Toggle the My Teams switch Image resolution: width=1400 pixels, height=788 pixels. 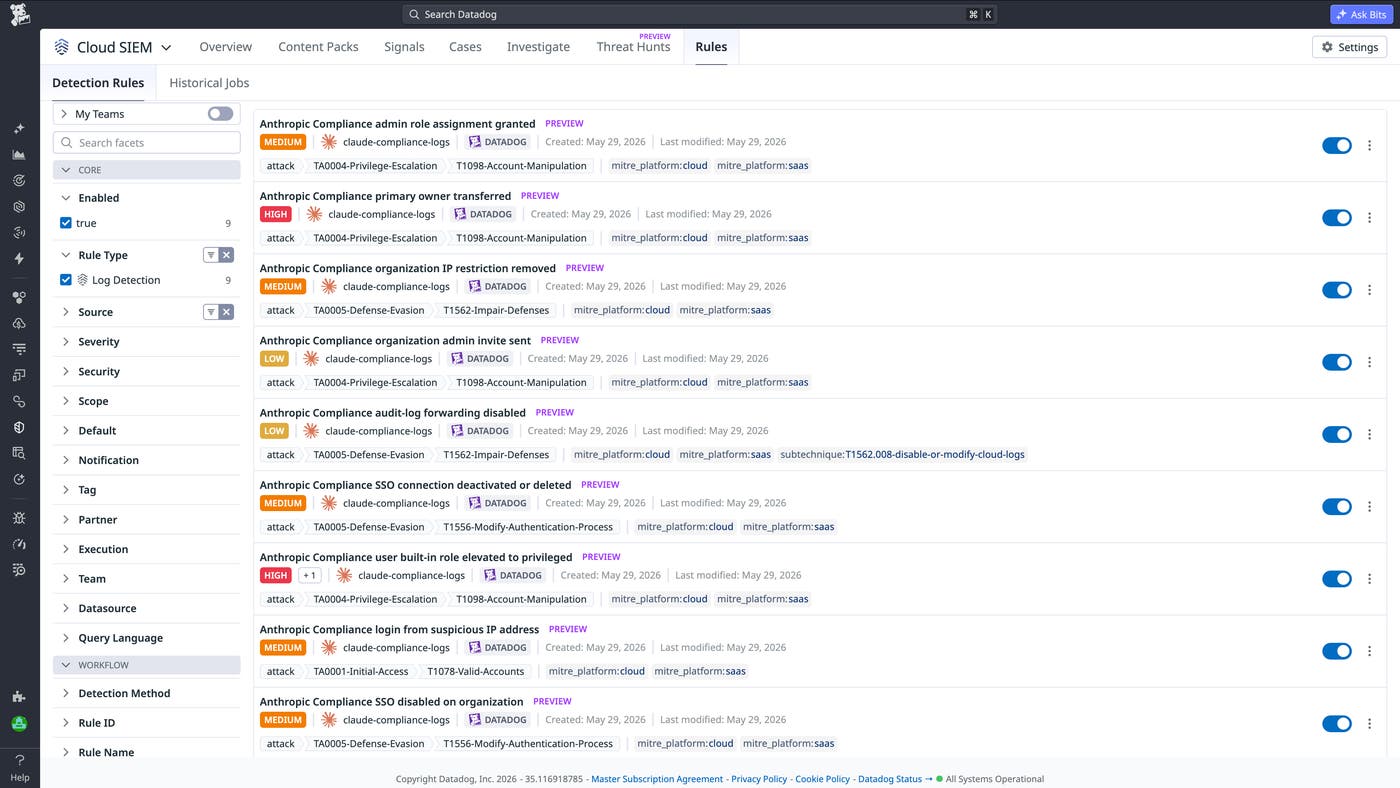point(220,114)
